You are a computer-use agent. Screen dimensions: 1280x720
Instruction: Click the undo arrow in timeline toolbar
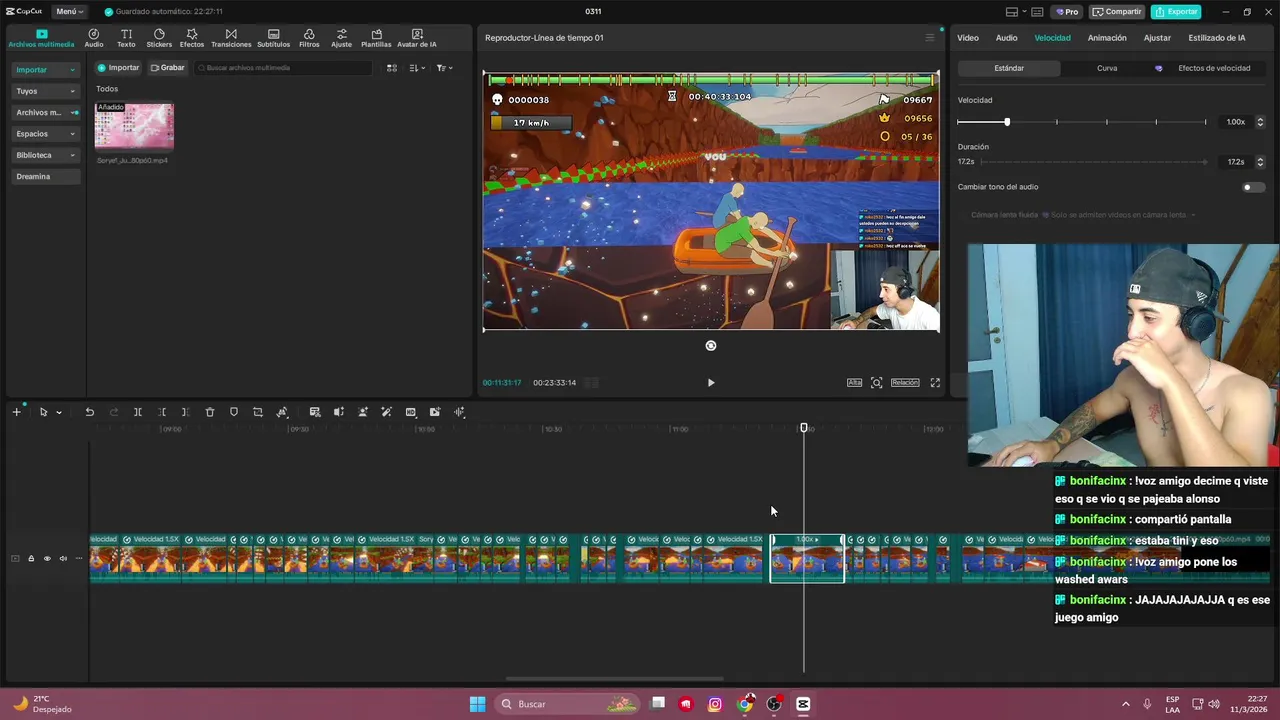click(89, 412)
